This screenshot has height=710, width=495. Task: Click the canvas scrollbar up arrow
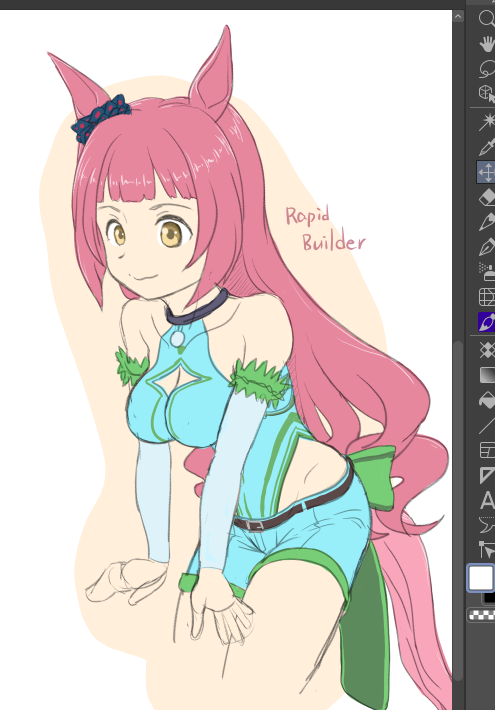(457, 17)
